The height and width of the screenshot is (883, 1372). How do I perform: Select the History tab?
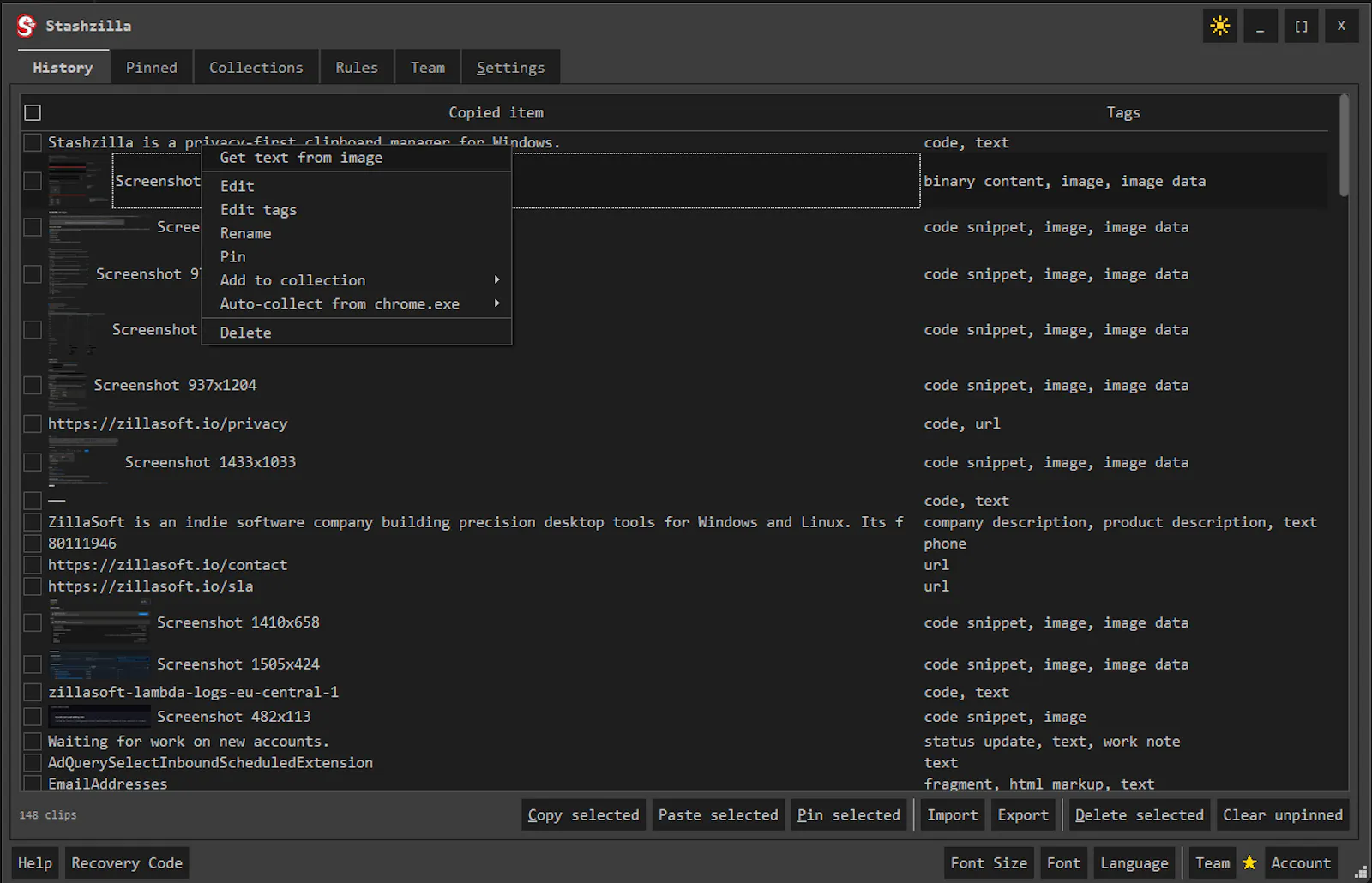[63, 68]
